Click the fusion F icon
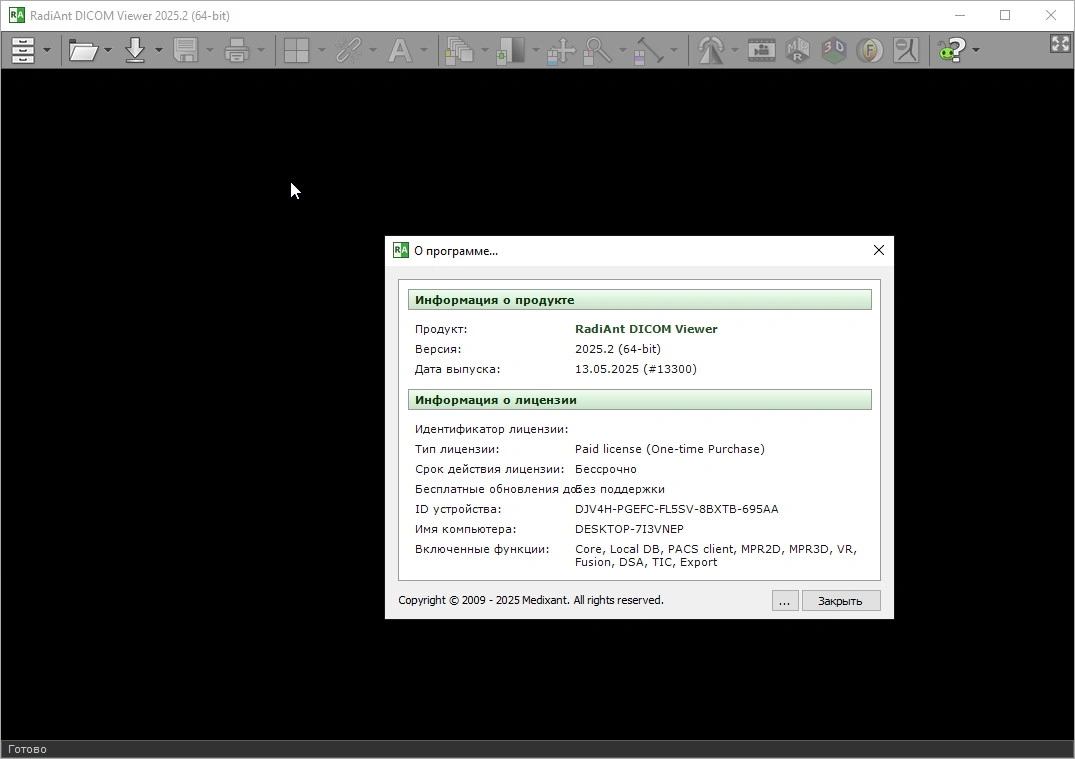The image size is (1075, 759). click(x=869, y=50)
